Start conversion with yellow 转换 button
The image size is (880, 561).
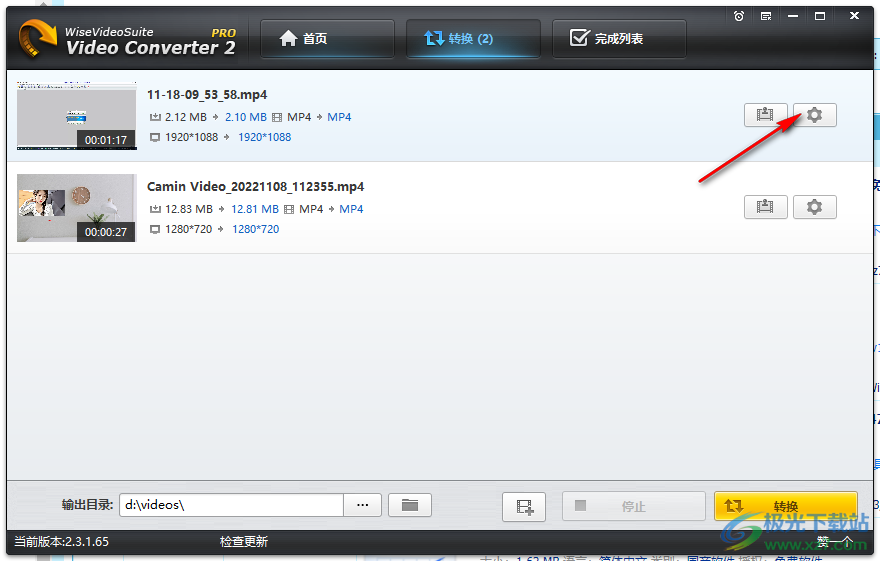coord(786,507)
